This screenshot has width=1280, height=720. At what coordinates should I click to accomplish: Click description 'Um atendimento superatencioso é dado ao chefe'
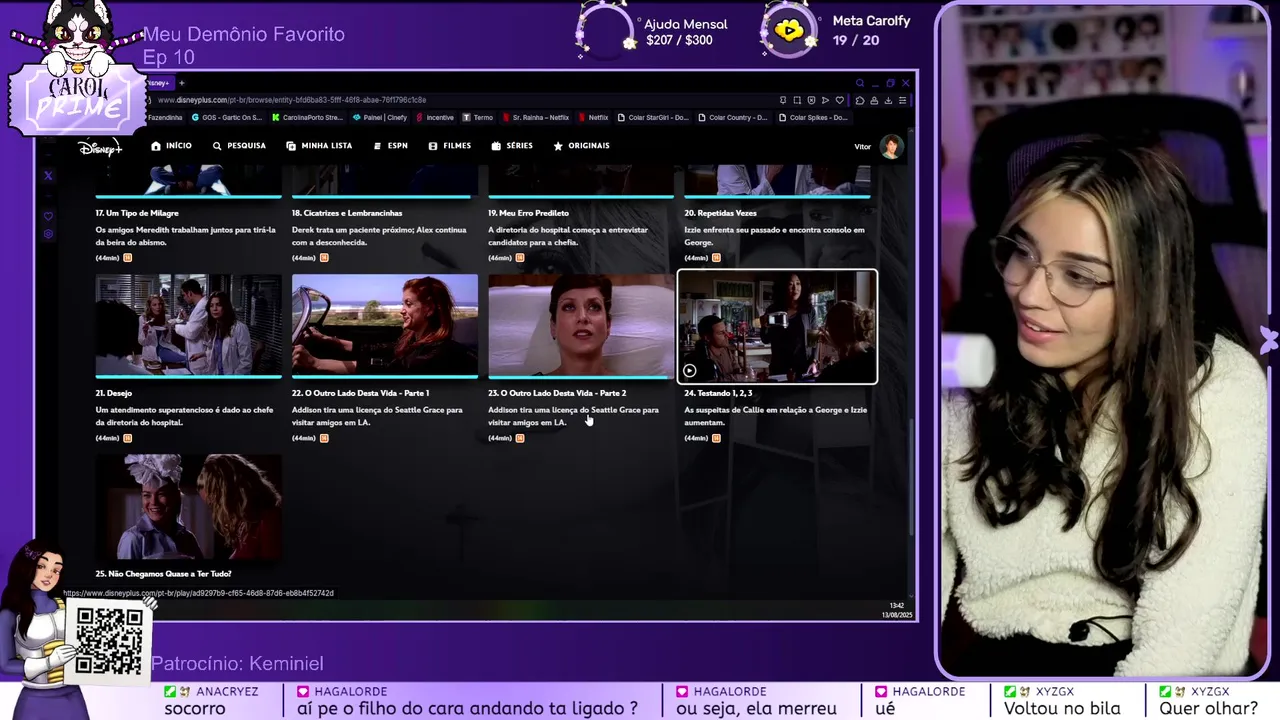pos(184,410)
